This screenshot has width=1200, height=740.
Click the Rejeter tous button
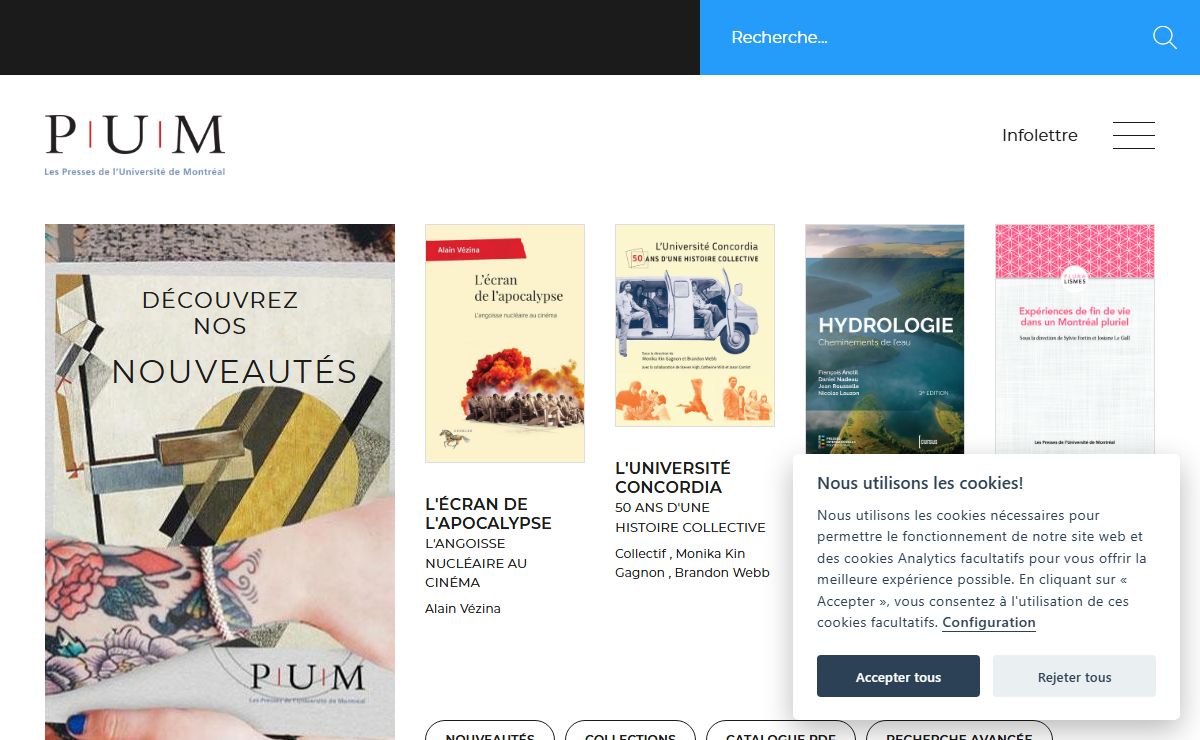(x=1074, y=677)
